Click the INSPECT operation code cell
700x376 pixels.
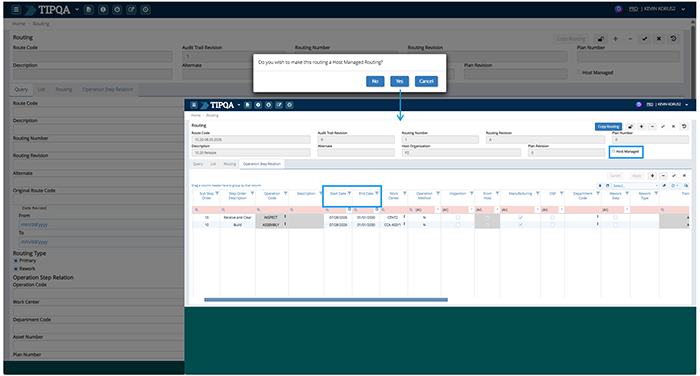click(271, 217)
